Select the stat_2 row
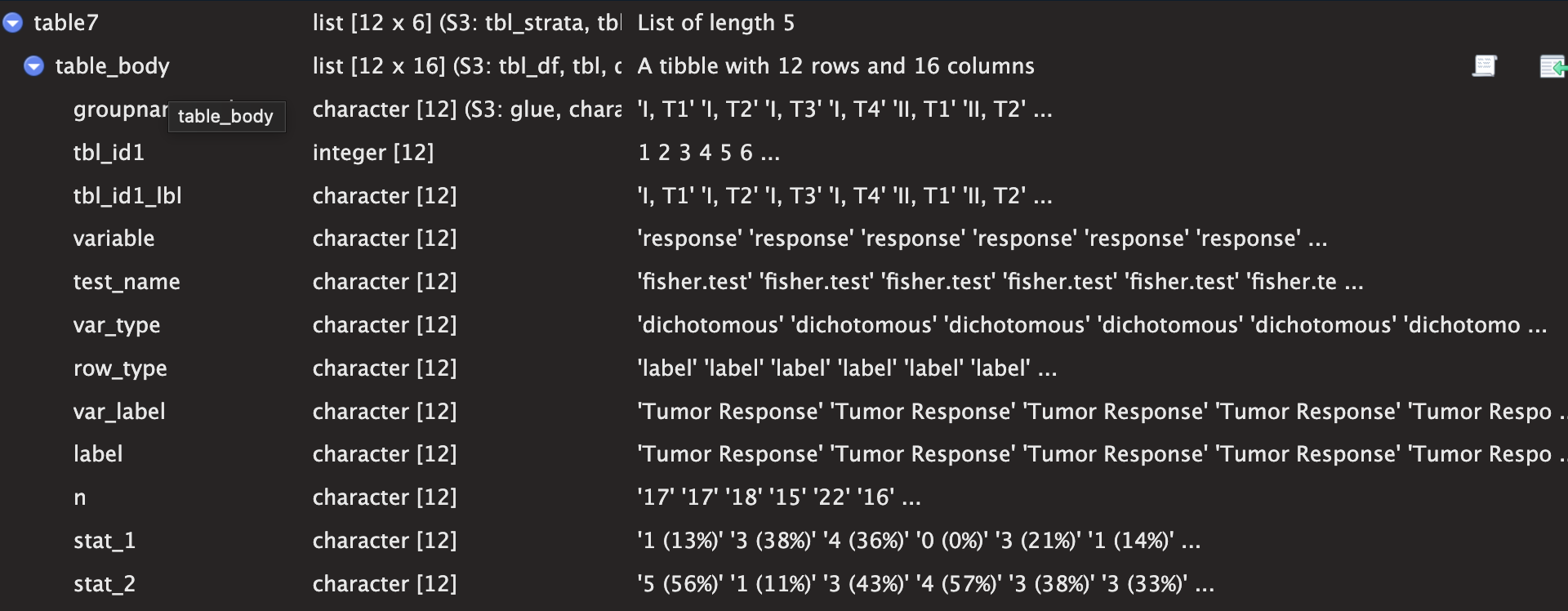The image size is (1568, 611). coord(784,584)
